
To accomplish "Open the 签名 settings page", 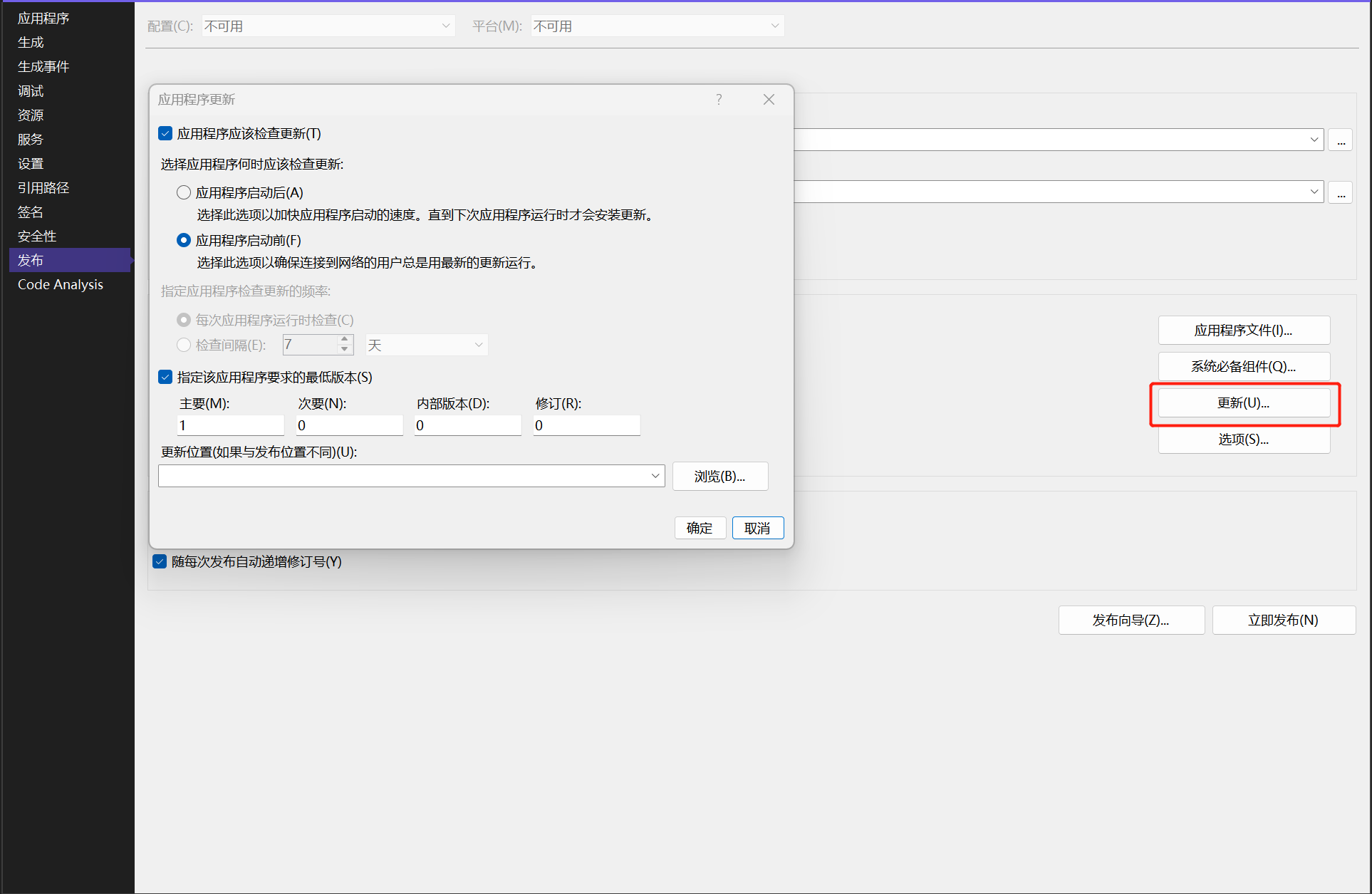I will (x=31, y=212).
